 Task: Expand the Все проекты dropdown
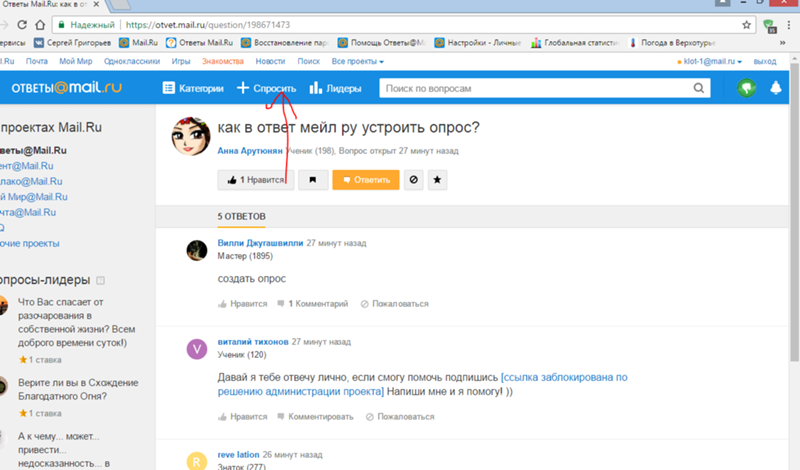[x=358, y=61]
